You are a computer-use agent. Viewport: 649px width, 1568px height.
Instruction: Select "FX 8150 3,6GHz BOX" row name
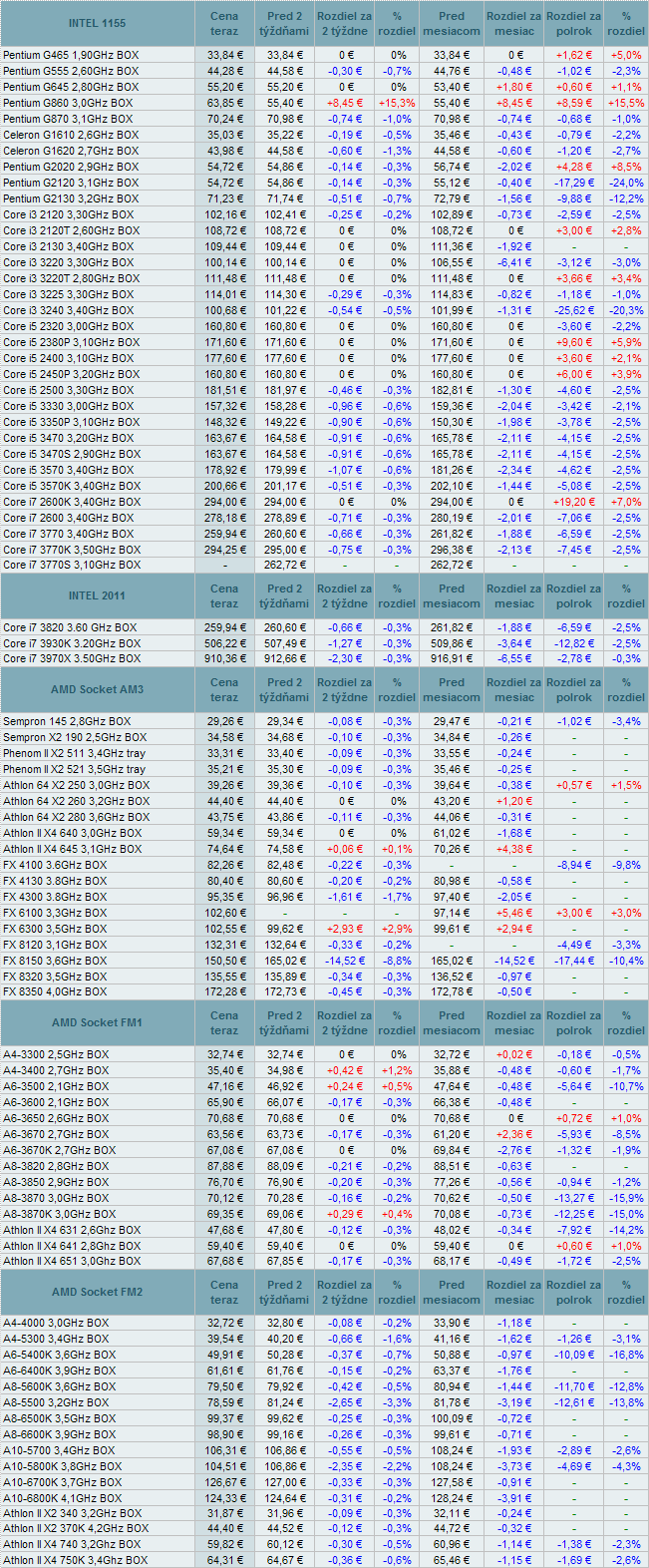55,961
